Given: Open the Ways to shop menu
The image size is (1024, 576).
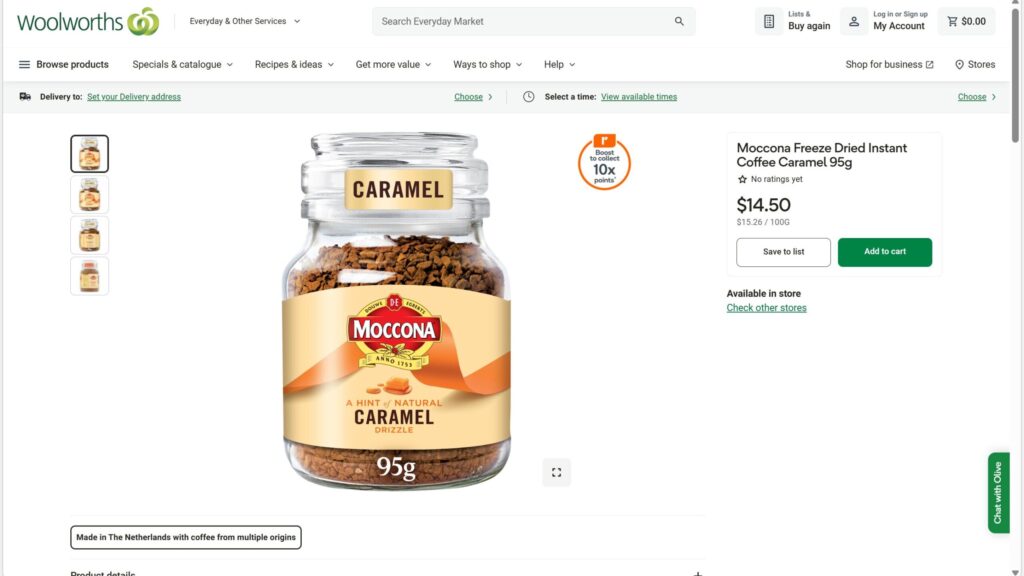Looking at the screenshot, I should (487, 65).
